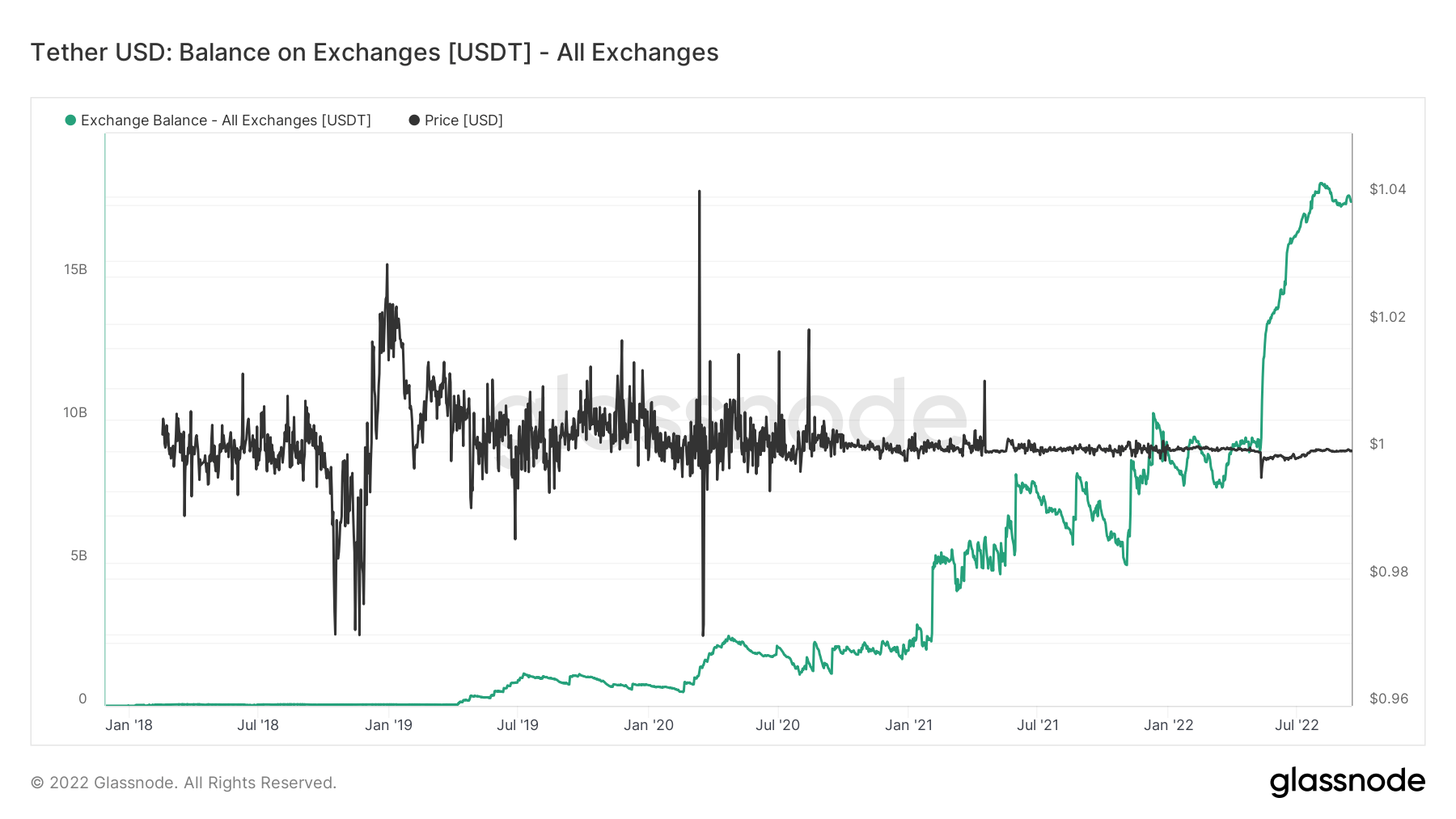
Task: Select the Jul '21 x-axis label
Action: (1038, 725)
